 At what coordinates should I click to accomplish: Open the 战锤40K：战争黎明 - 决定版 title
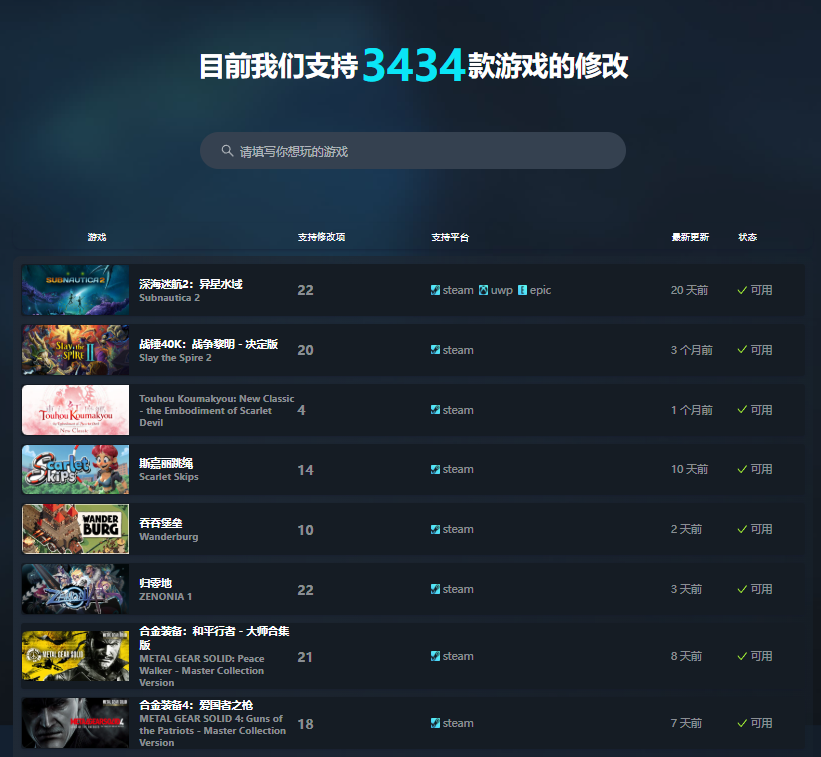[208, 344]
